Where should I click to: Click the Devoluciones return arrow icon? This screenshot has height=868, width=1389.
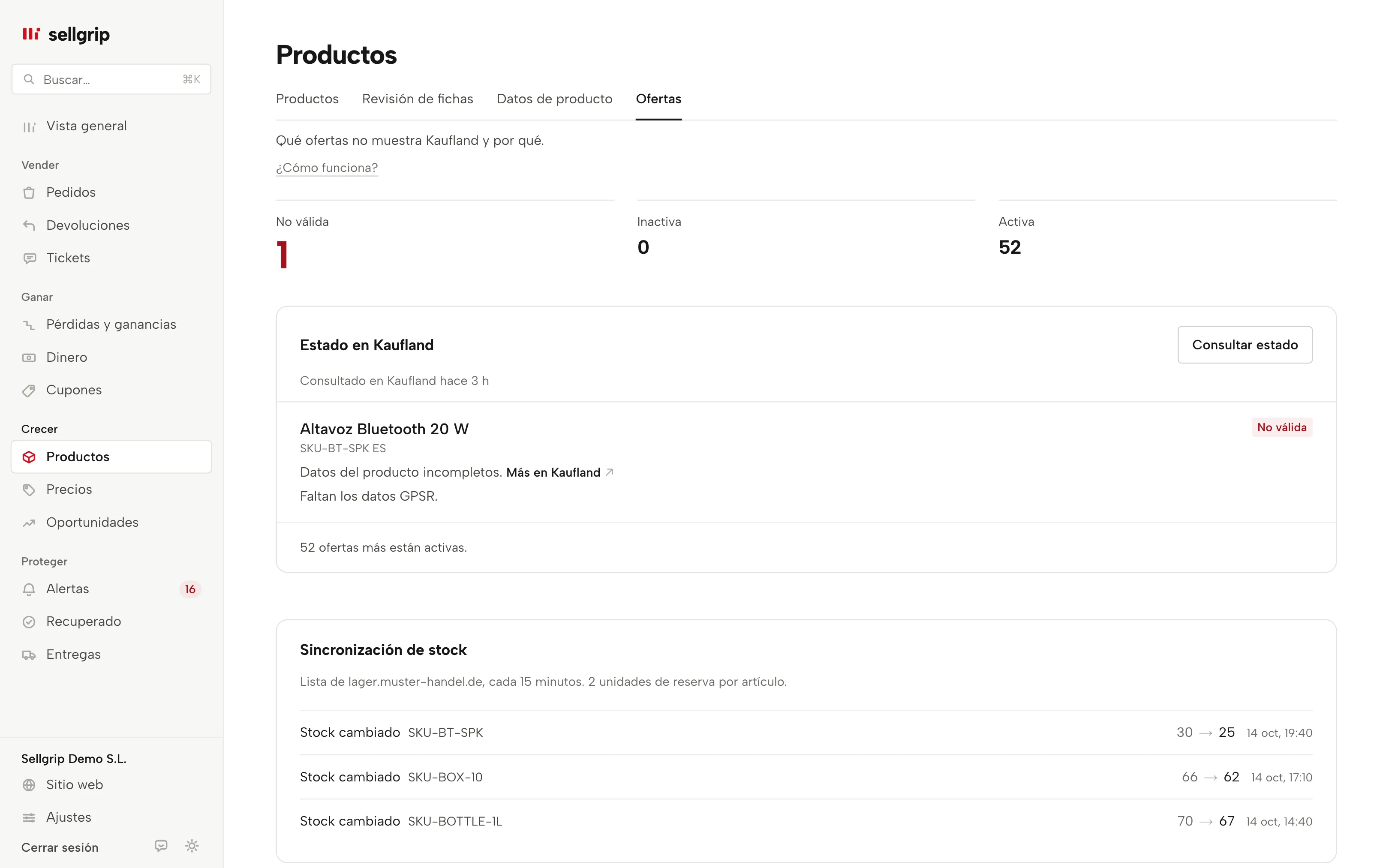pyautogui.click(x=29, y=225)
